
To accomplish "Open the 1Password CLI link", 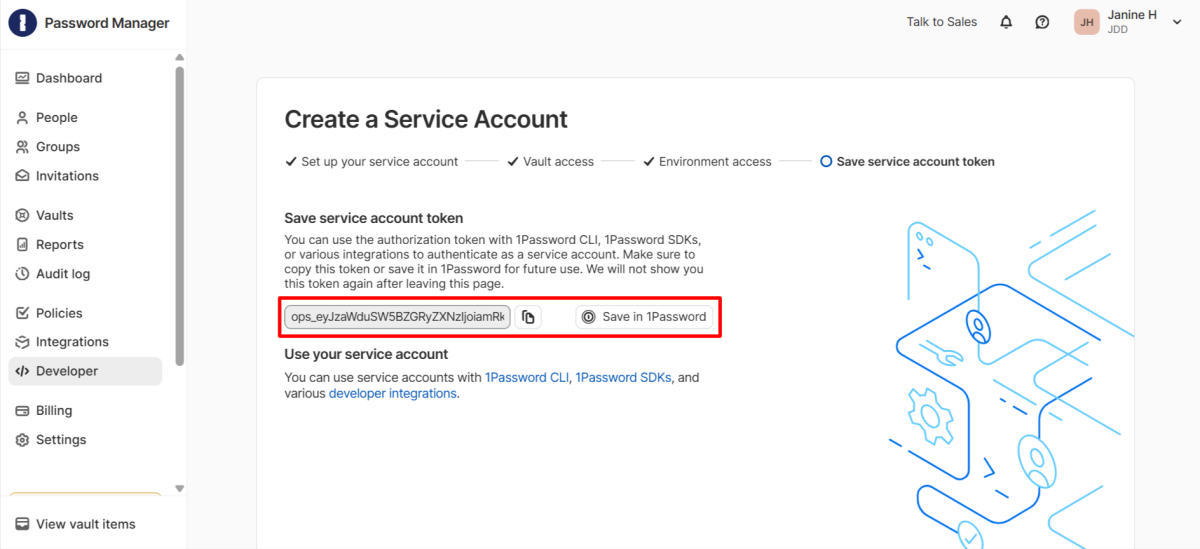I will (x=527, y=378).
